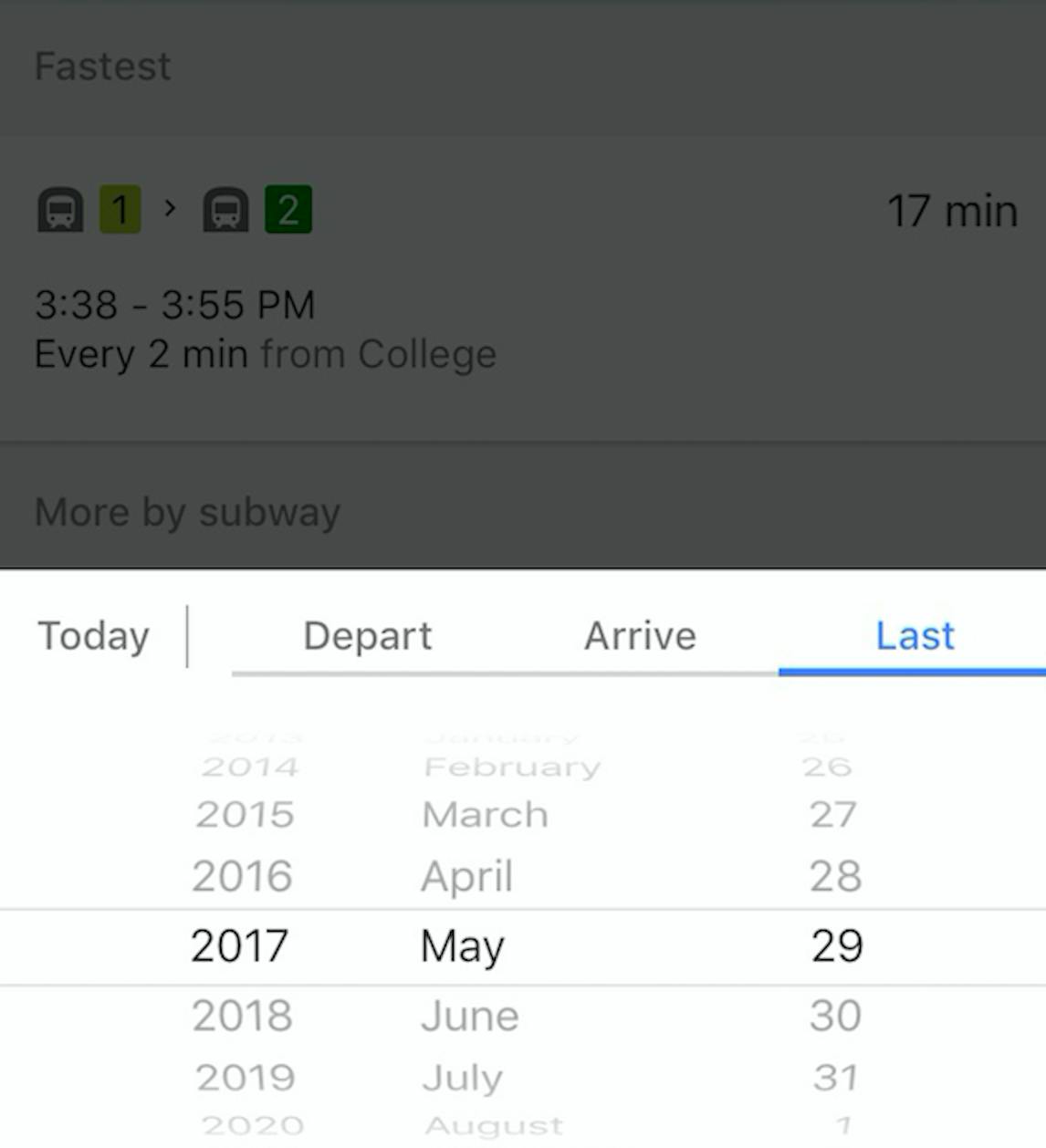Select year 2018 in picker
The width and height of the screenshot is (1046, 1148).
(x=242, y=1016)
